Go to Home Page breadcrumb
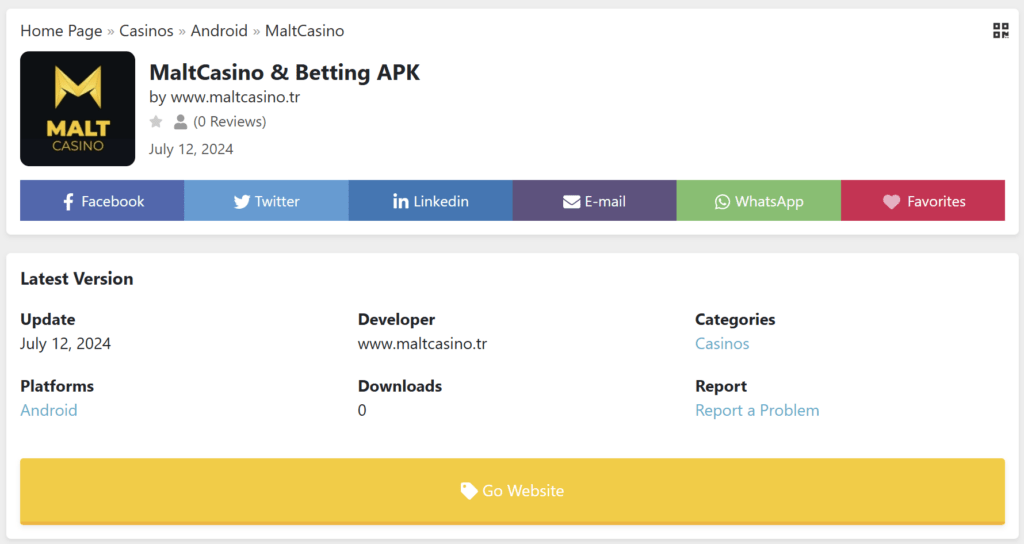The height and width of the screenshot is (544, 1024). click(61, 31)
